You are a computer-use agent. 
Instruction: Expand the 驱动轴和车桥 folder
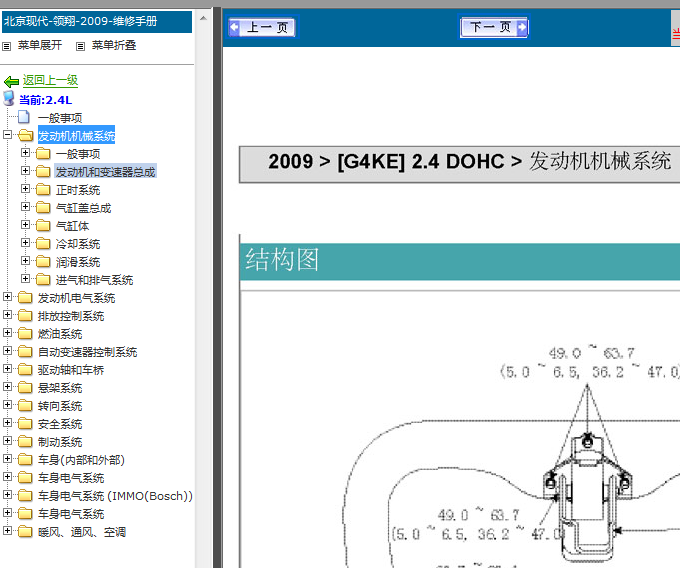tap(7, 369)
